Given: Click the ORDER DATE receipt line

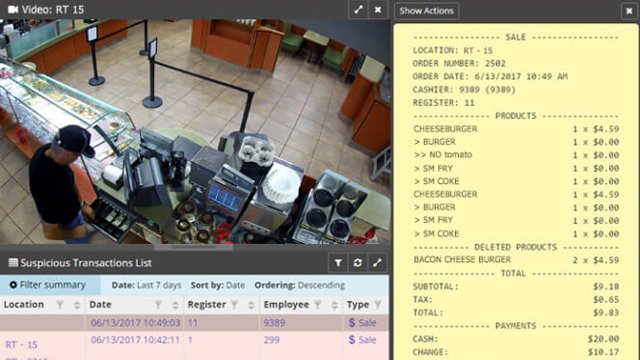Looking at the screenshot, I should coord(490,77).
